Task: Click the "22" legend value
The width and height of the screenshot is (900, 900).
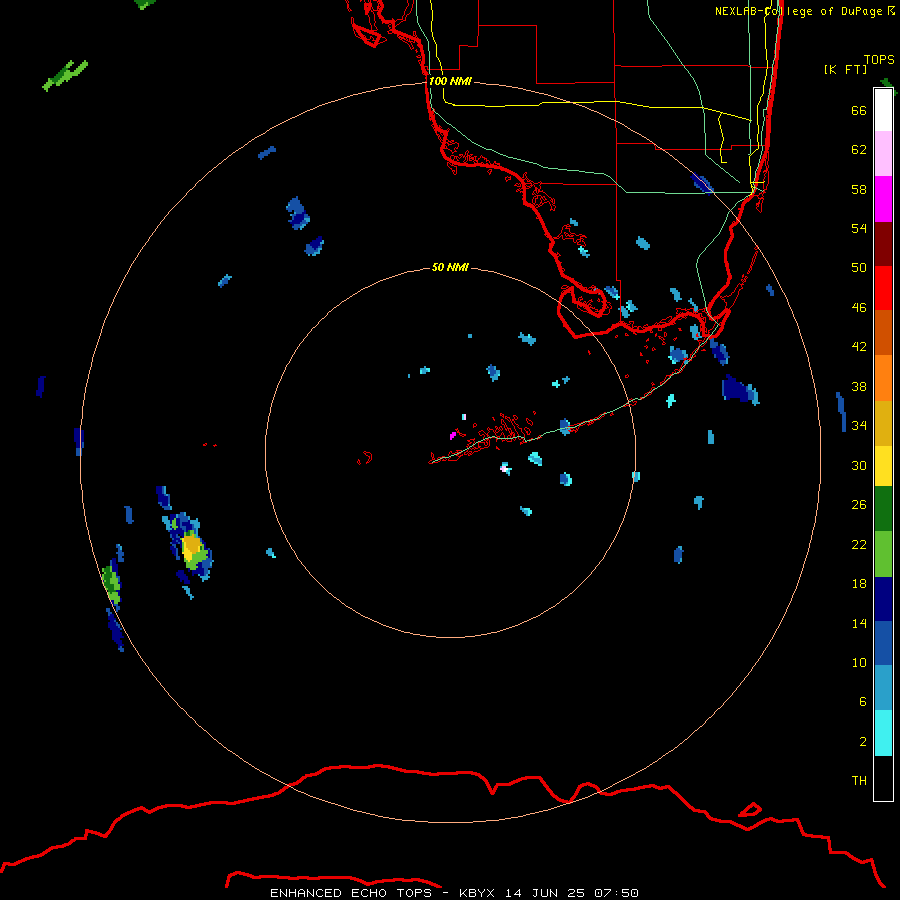Action: coord(859,544)
